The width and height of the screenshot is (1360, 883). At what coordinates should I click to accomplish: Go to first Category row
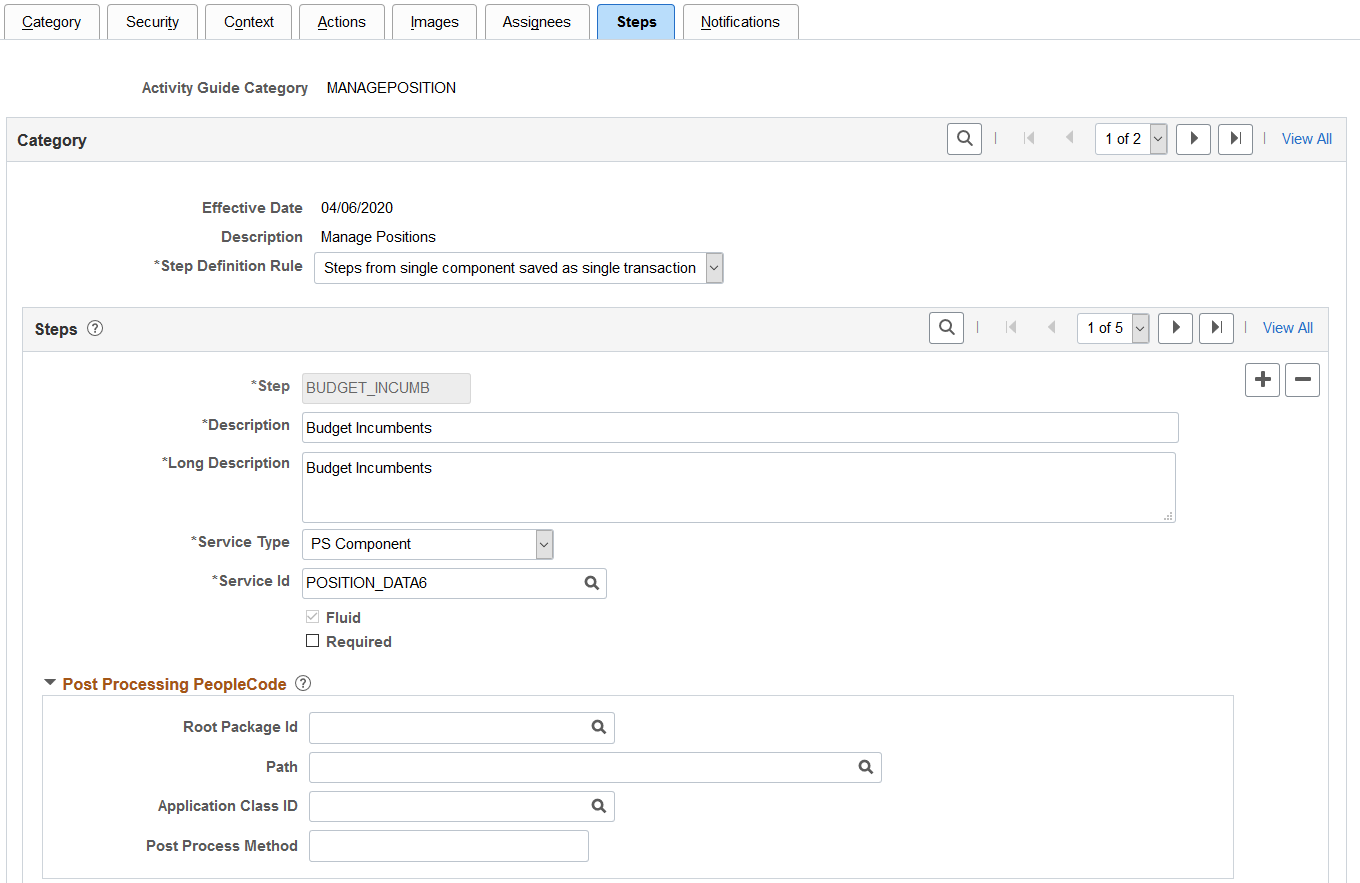pyautogui.click(x=1029, y=139)
